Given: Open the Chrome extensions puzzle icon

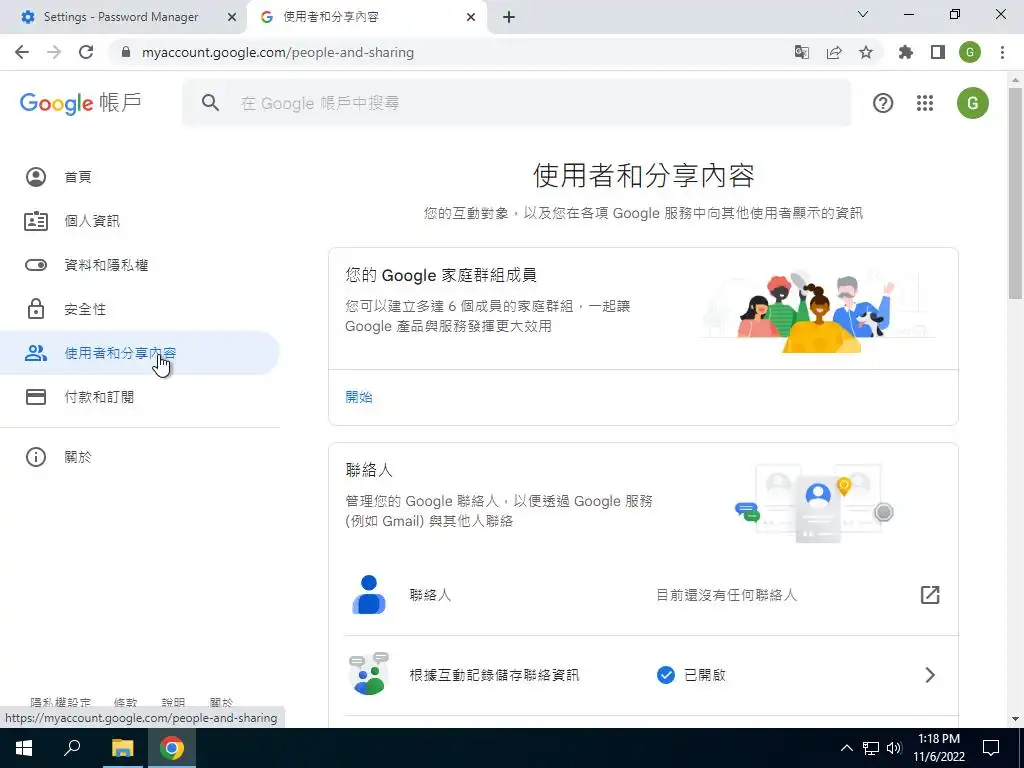Looking at the screenshot, I should click(905, 52).
